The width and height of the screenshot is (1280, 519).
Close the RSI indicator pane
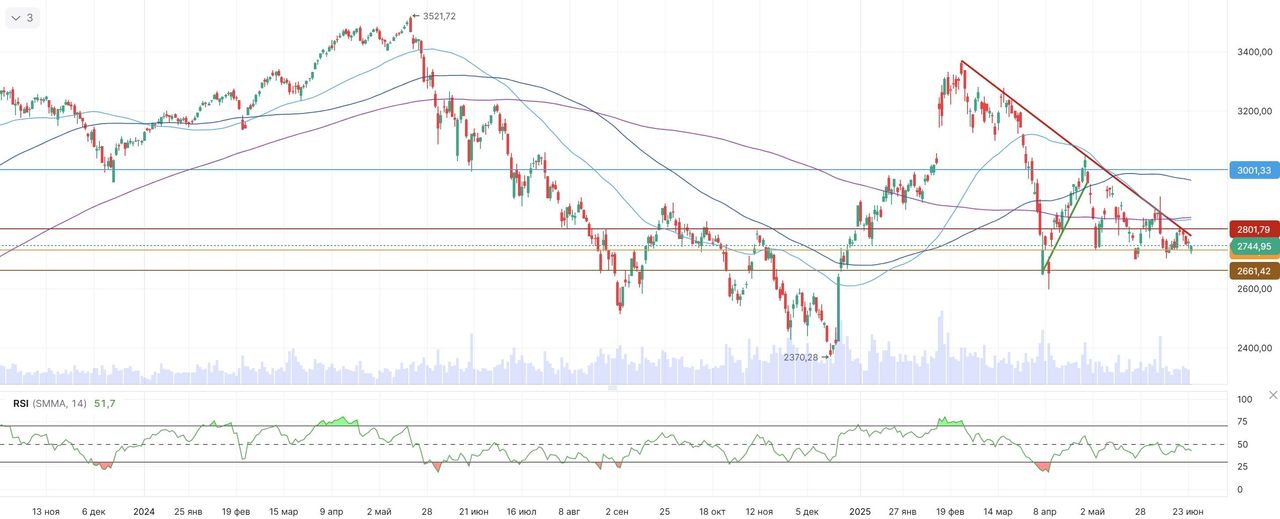[1273, 395]
